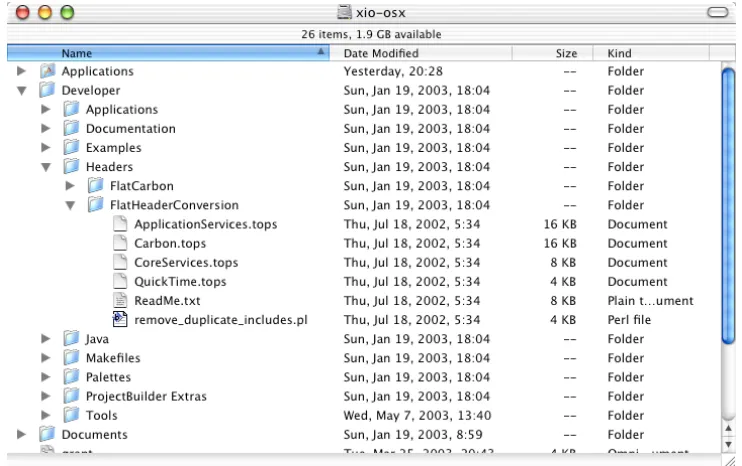Collapse the Developer folder

pyautogui.click(x=21, y=90)
